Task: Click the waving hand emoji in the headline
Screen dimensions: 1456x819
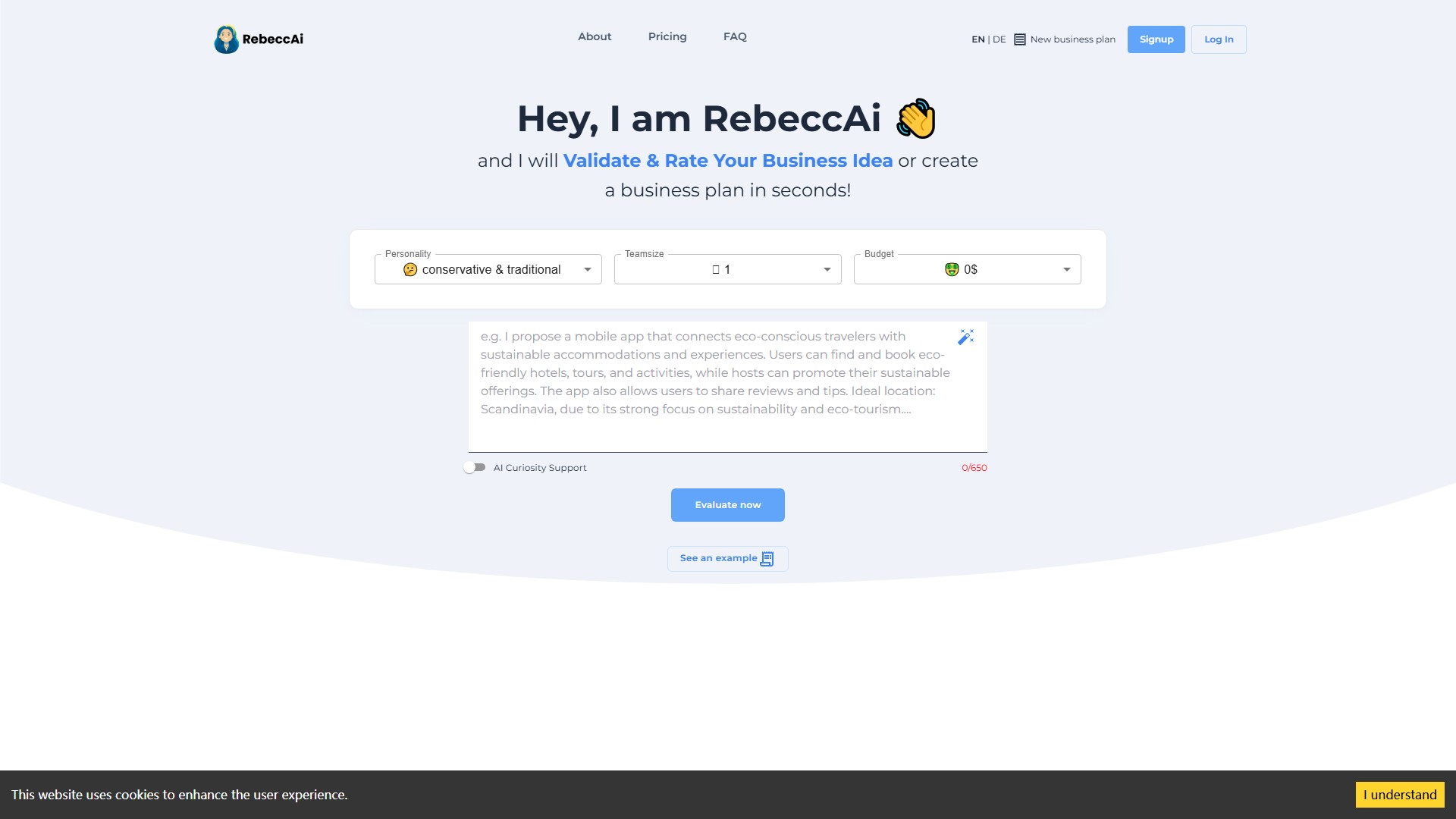Action: click(x=915, y=118)
